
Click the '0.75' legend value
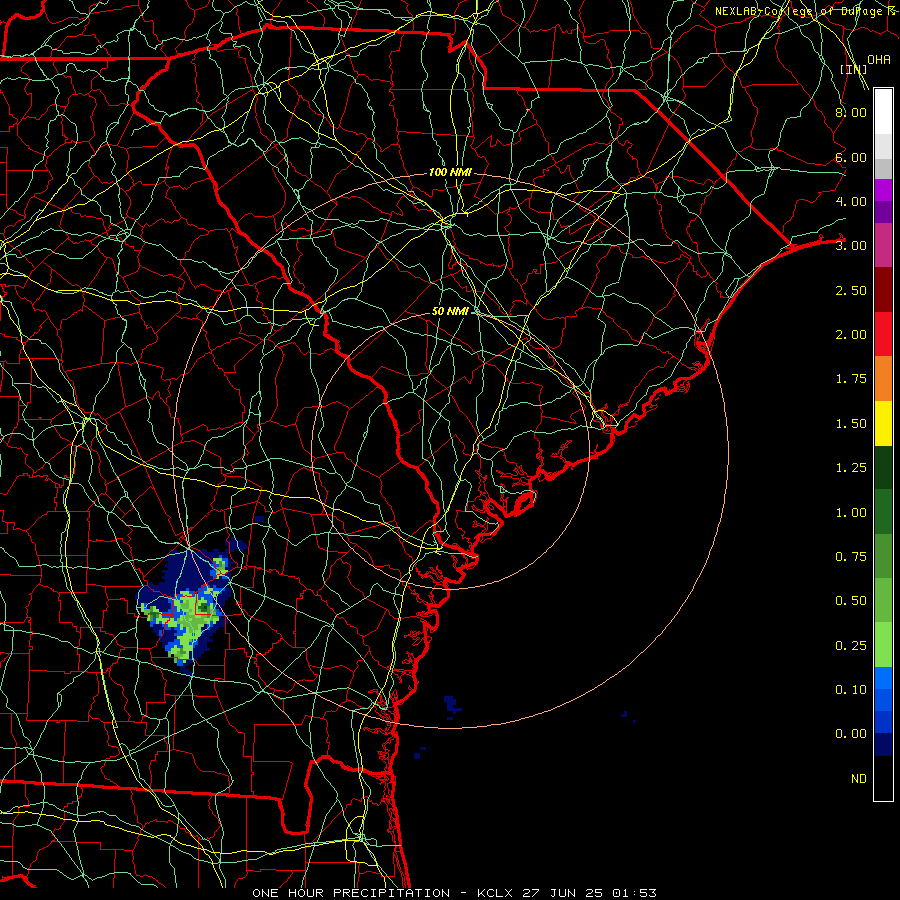[x=851, y=557]
